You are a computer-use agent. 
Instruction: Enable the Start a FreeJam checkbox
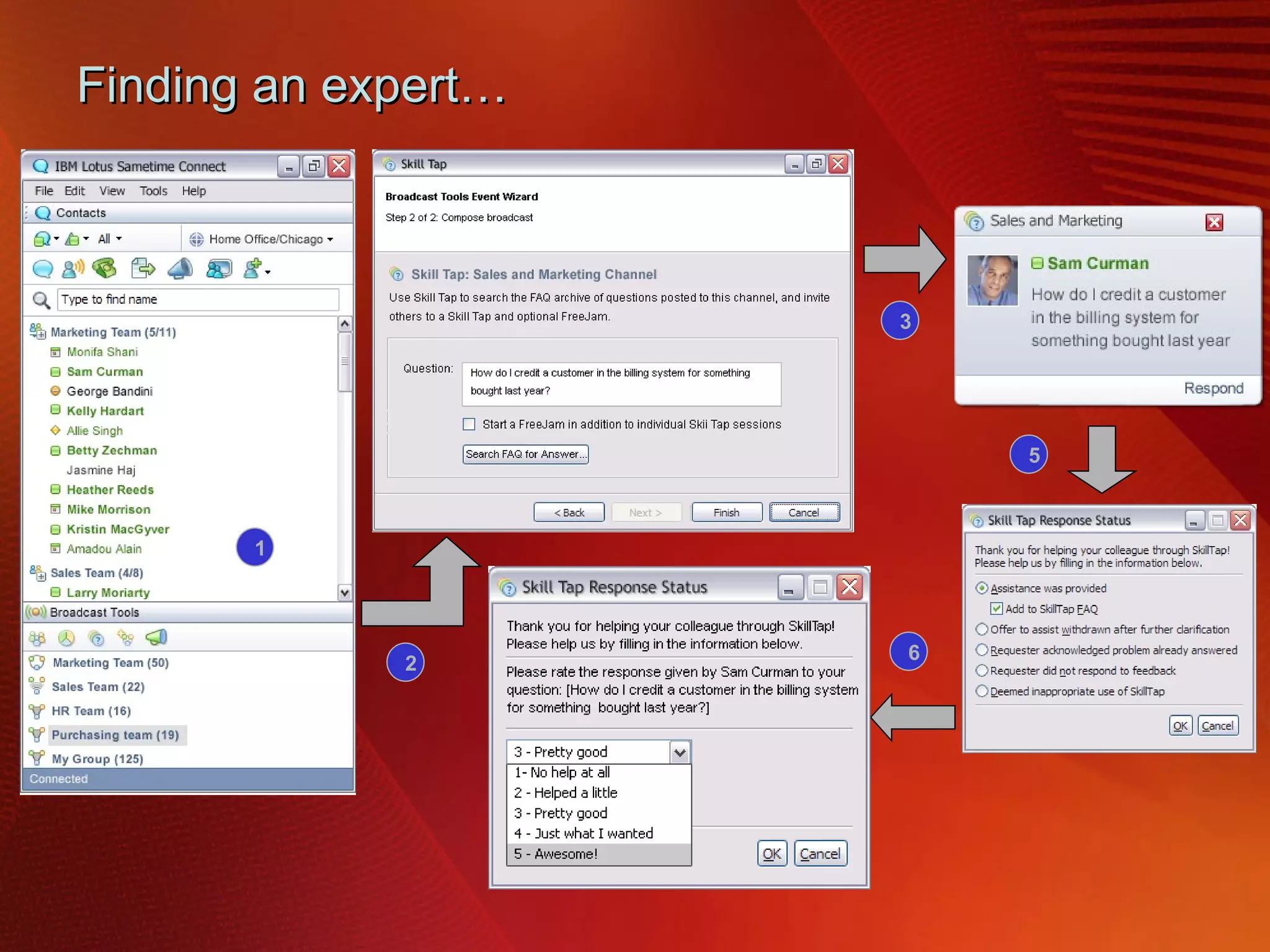click(x=469, y=424)
